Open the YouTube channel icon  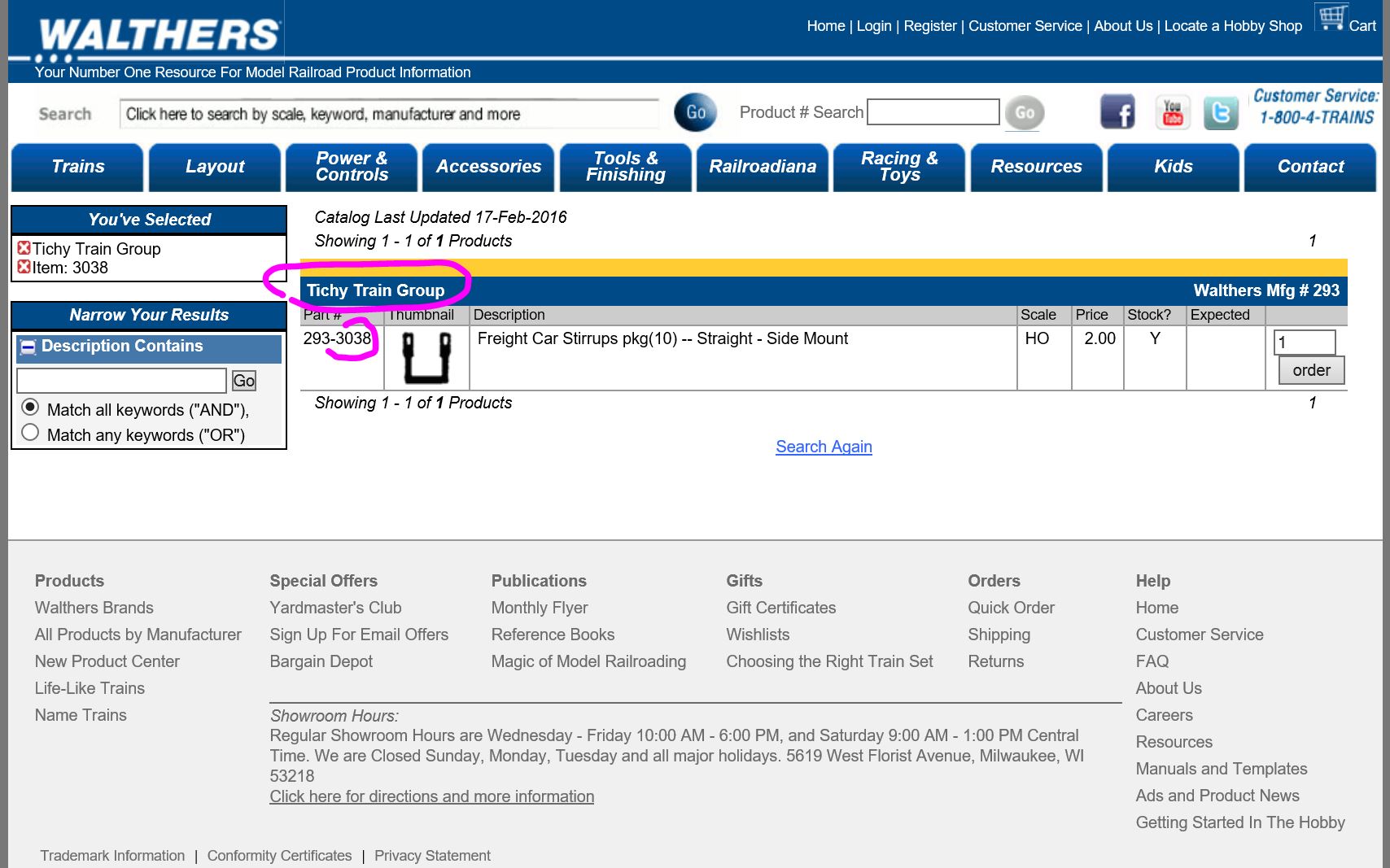coord(1172,112)
